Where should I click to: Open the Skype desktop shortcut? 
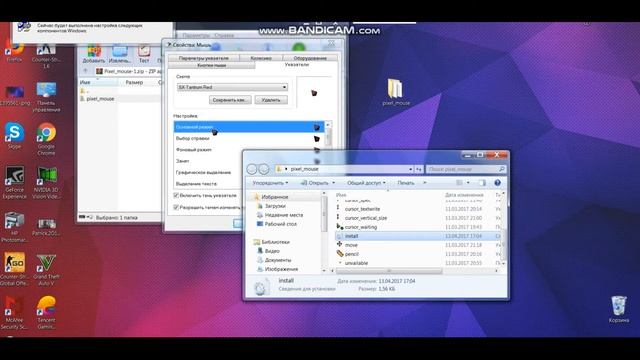click(14, 136)
